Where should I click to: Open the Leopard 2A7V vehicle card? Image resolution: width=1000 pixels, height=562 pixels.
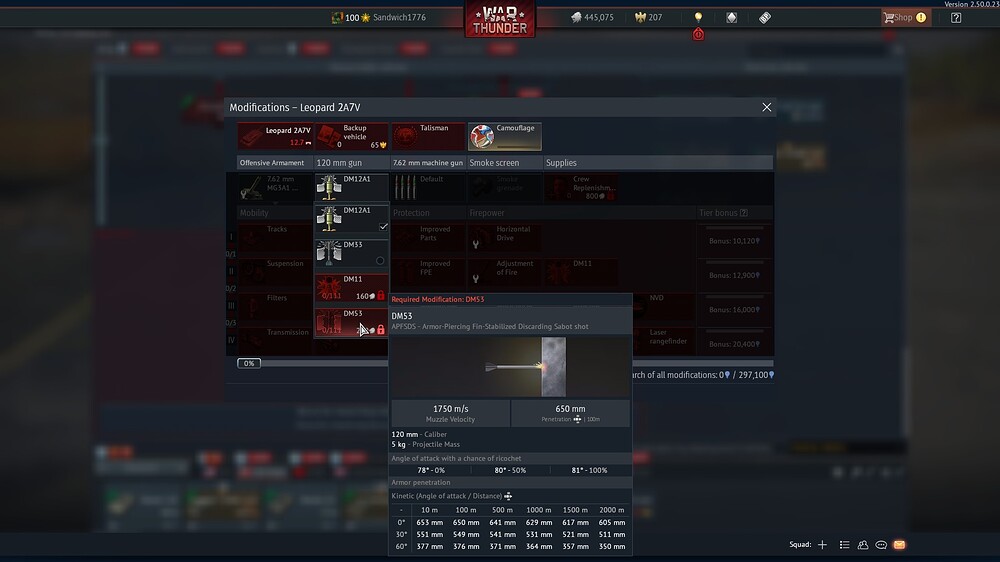tap(276, 136)
